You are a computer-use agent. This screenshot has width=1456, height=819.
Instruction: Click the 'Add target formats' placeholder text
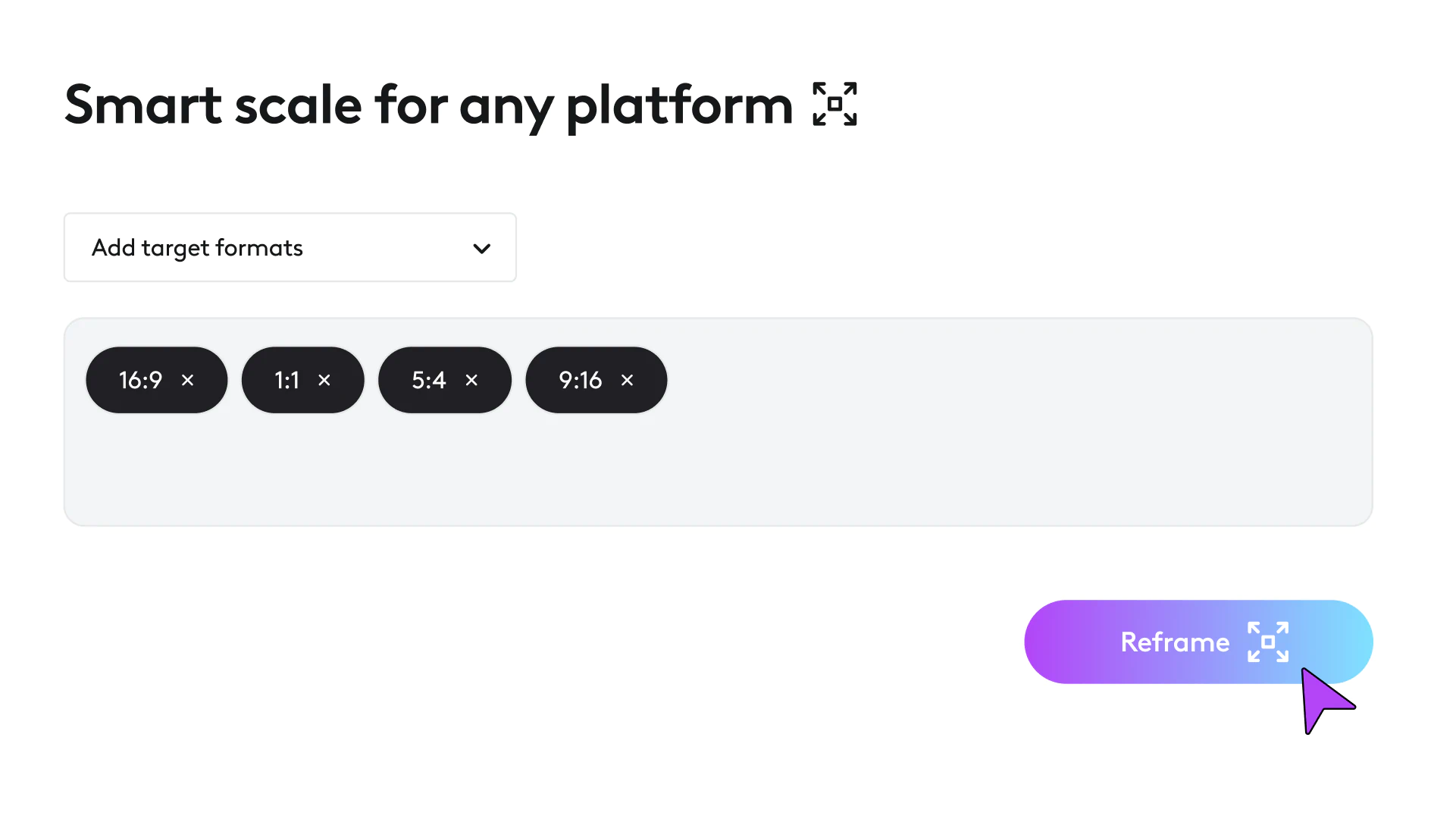[197, 248]
